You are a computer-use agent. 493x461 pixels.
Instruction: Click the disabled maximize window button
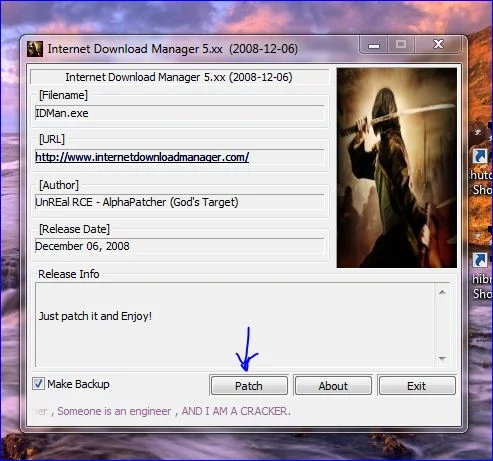click(x=401, y=45)
